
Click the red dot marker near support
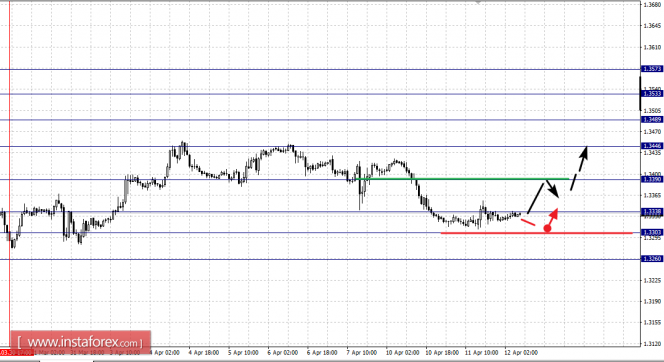pos(547,229)
